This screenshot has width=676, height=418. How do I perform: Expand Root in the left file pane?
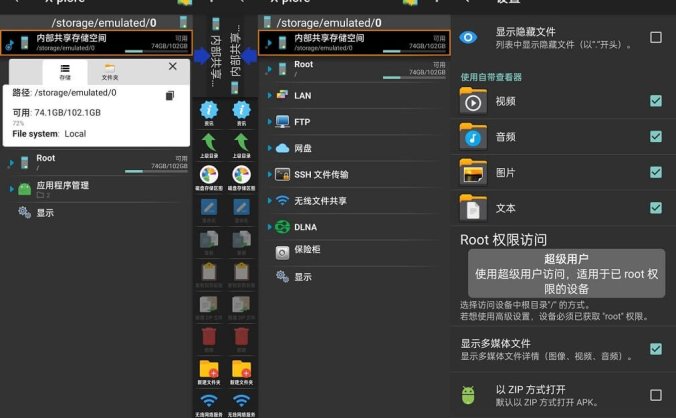coord(12,163)
